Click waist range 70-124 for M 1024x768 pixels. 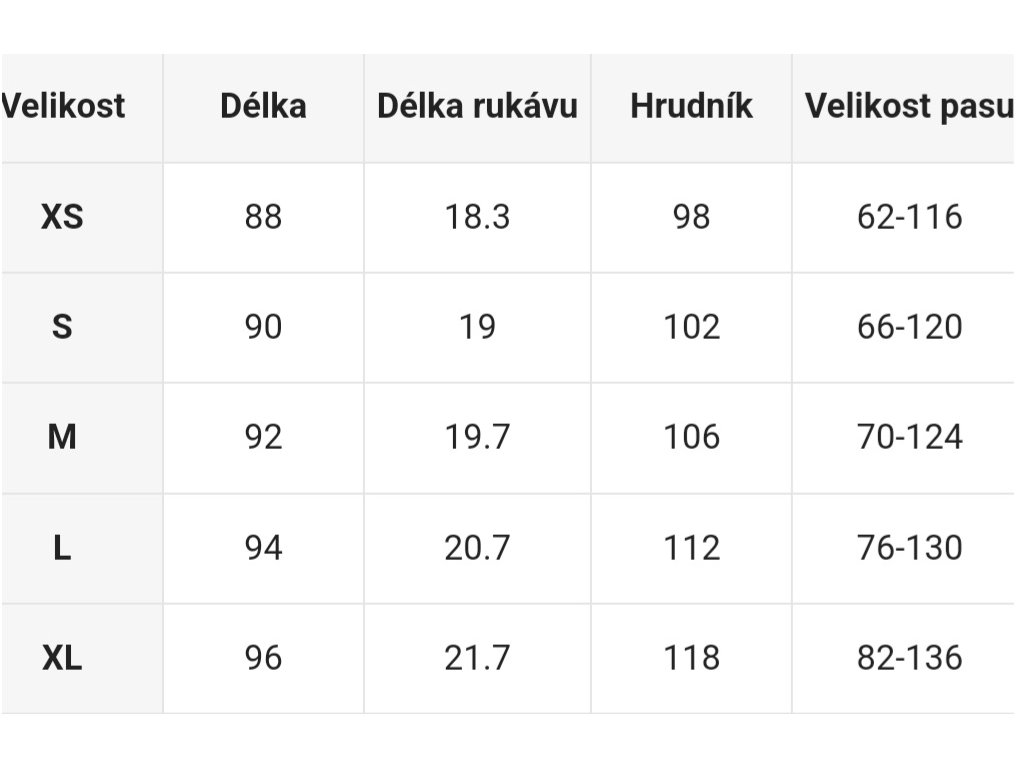(x=909, y=437)
